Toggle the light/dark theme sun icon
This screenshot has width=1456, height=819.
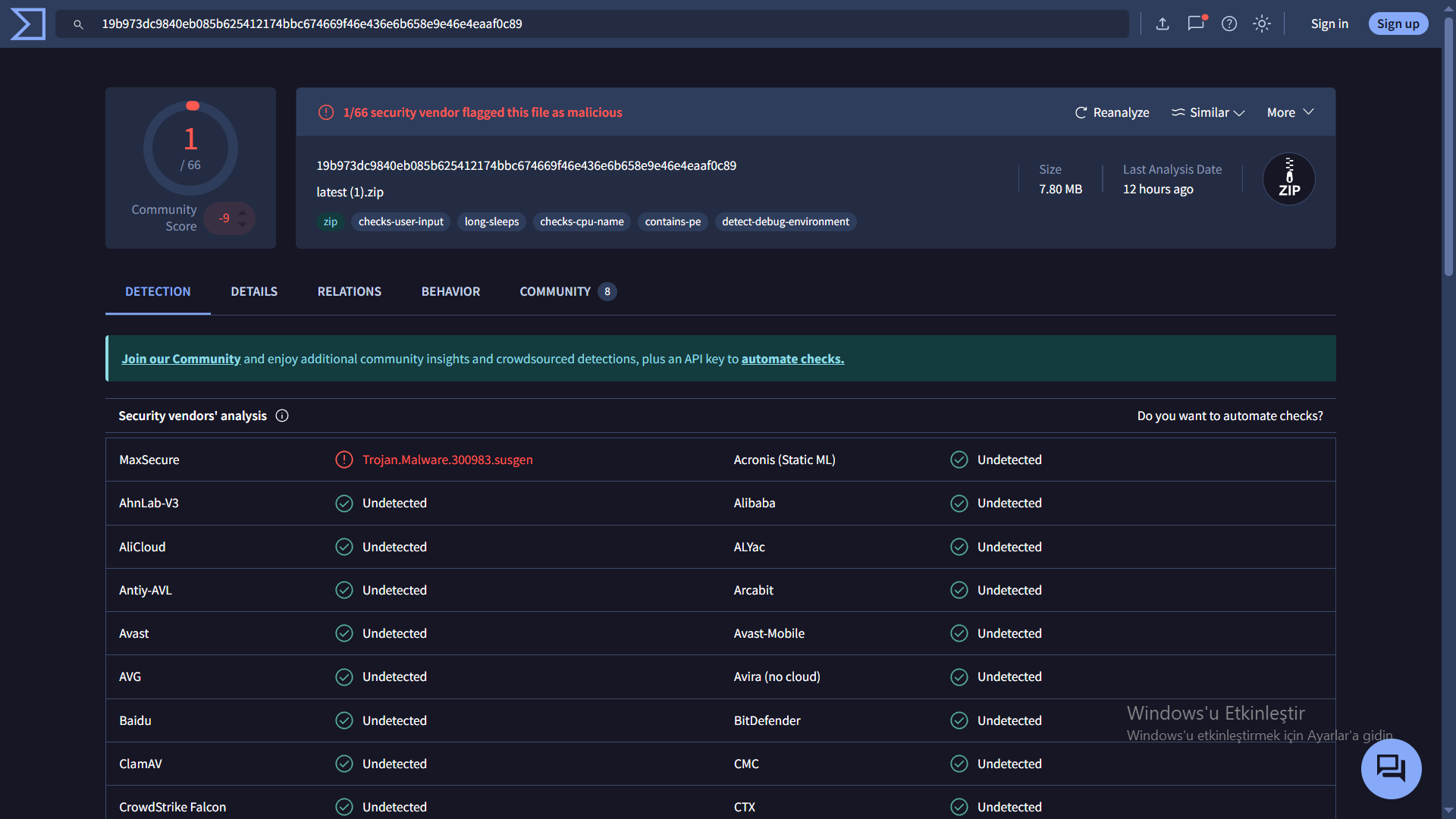coord(1262,24)
